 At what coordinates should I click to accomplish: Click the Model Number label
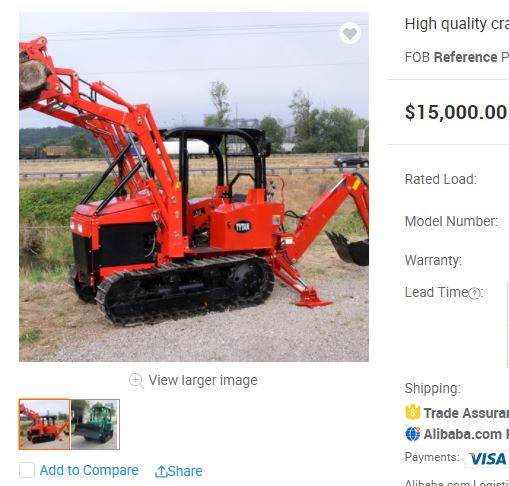tap(451, 221)
